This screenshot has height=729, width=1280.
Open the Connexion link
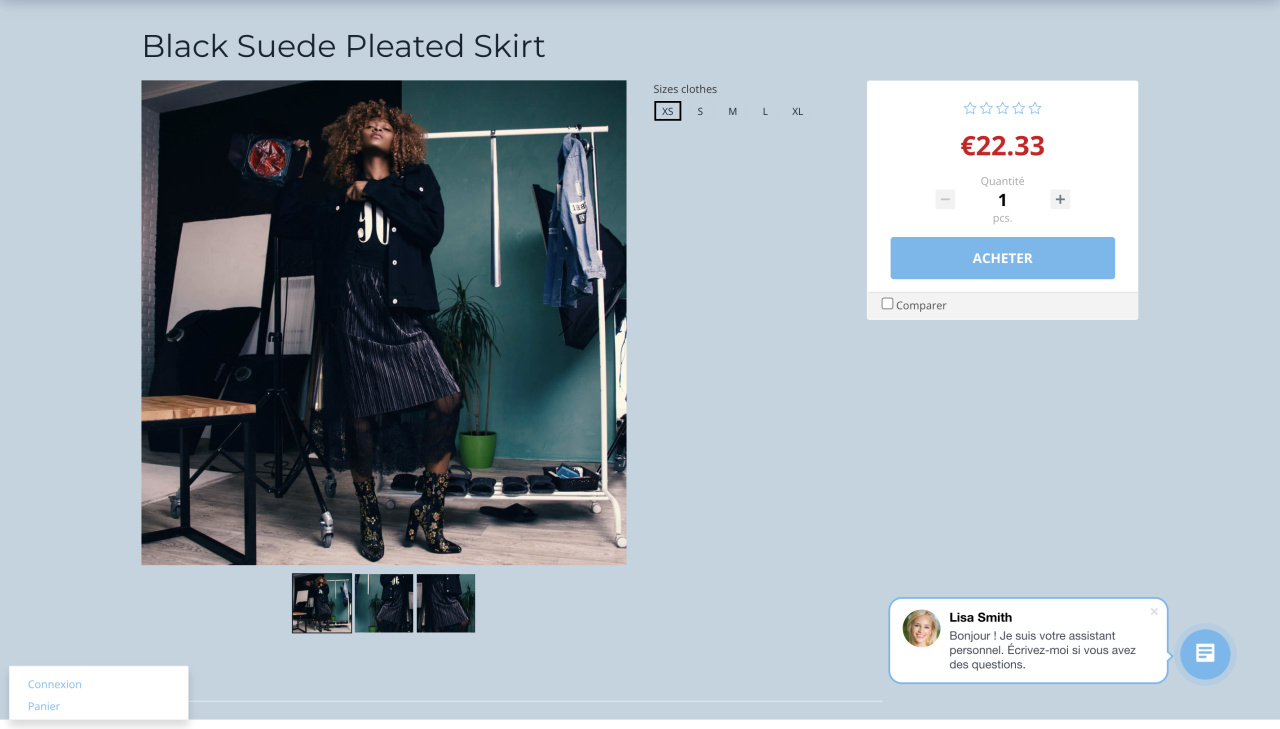click(x=55, y=684)
